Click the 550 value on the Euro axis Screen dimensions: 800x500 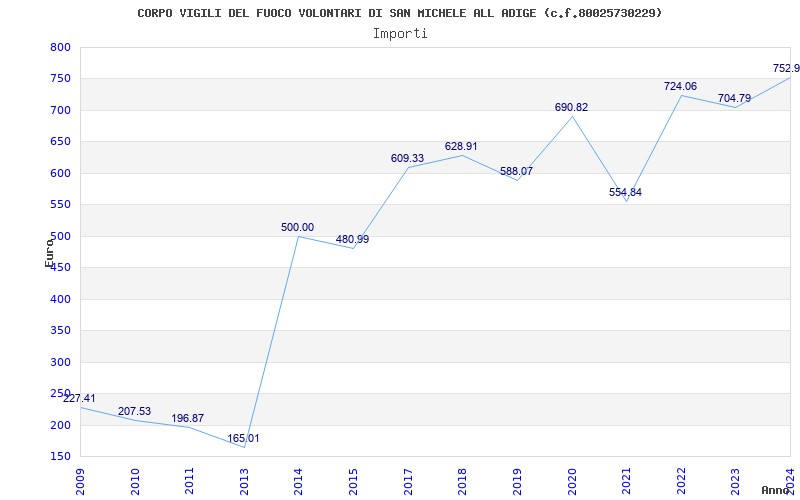[x=60, y=205]
